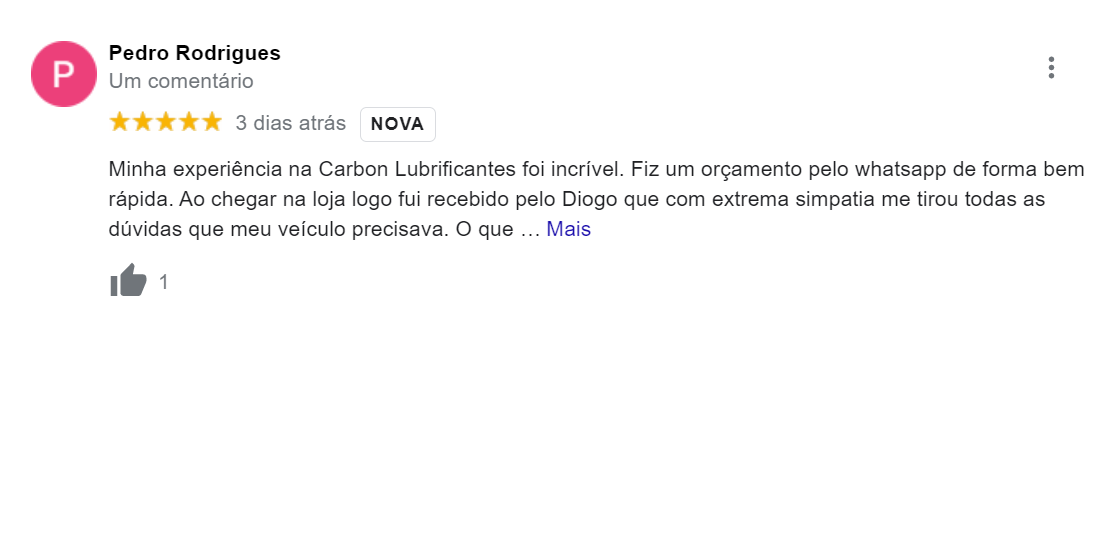Click the ellipsis before Mais
Screen dimensions: 1111x538
click(x=530, y=230)
